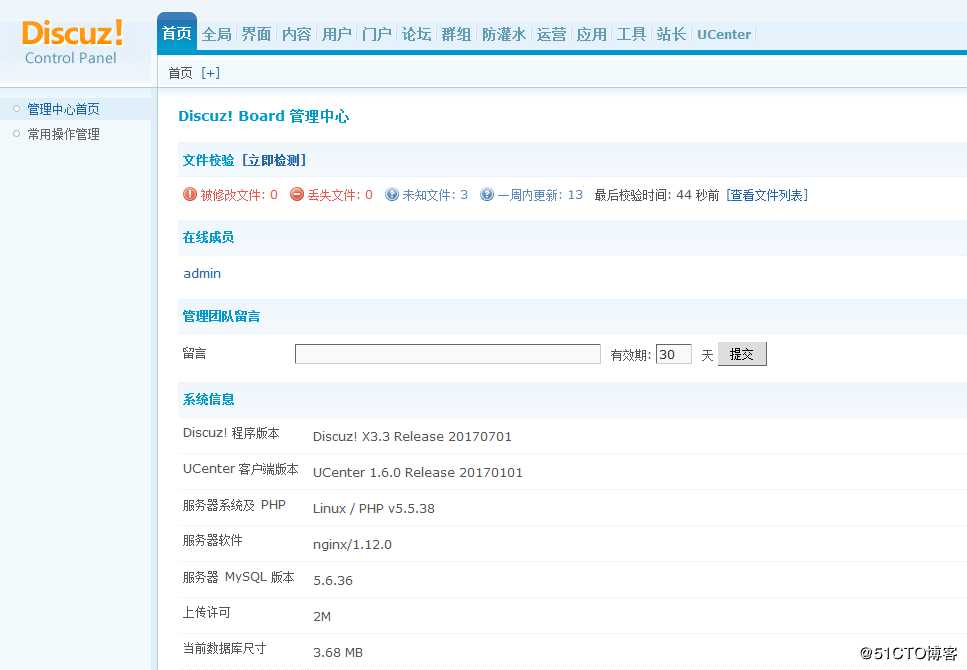Click the database size 3.68 MB value
967x670 pixels.
point(338,652)
